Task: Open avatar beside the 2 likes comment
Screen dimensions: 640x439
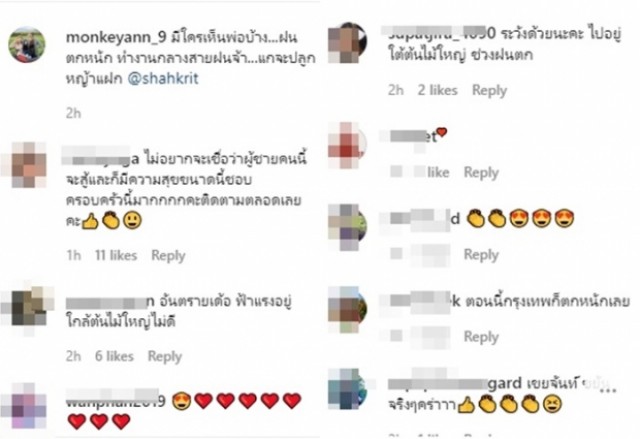Action: [x=347, y=42]
